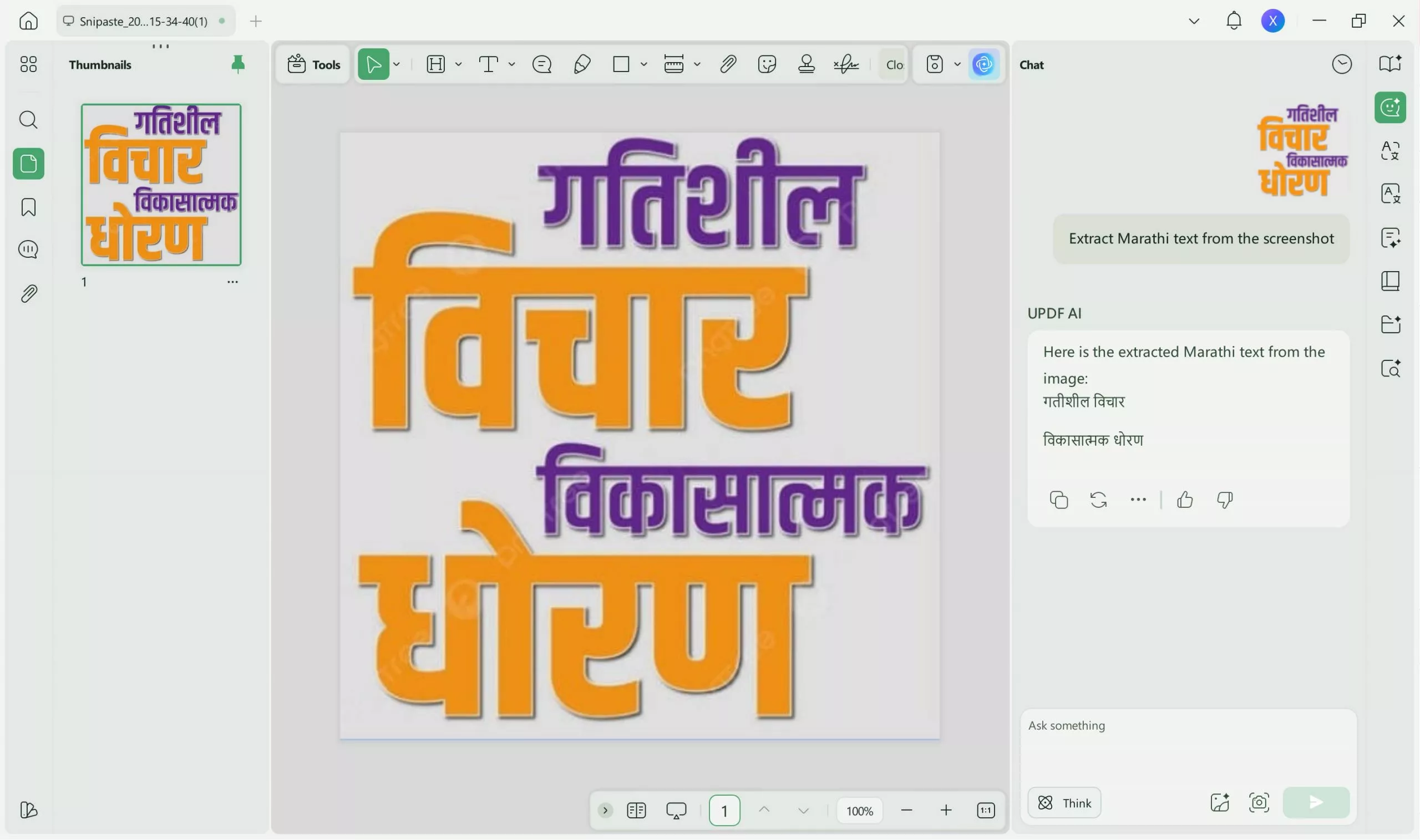Toggle the UPDF AI panel button
The height and width of the screenshot is (840, 1420).
coord(984,64)
